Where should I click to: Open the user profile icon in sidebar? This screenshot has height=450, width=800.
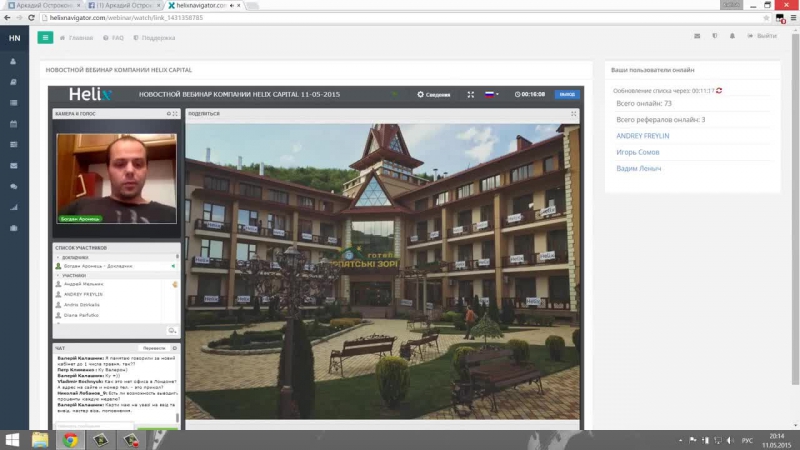14,61
